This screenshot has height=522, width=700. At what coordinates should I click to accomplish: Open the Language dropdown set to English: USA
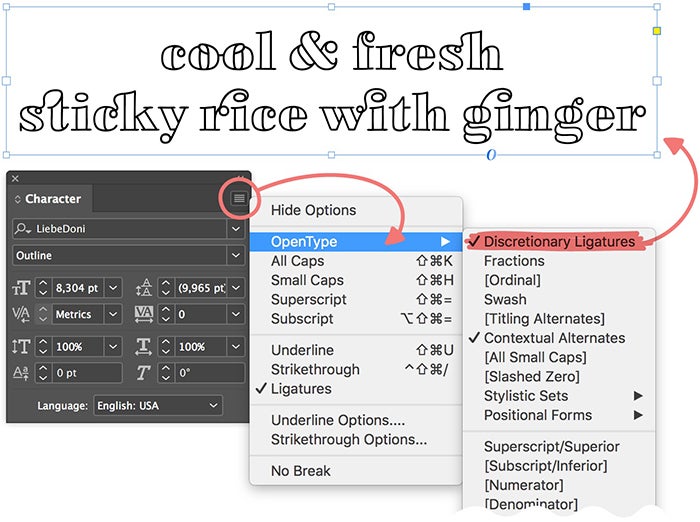[158, 406]
